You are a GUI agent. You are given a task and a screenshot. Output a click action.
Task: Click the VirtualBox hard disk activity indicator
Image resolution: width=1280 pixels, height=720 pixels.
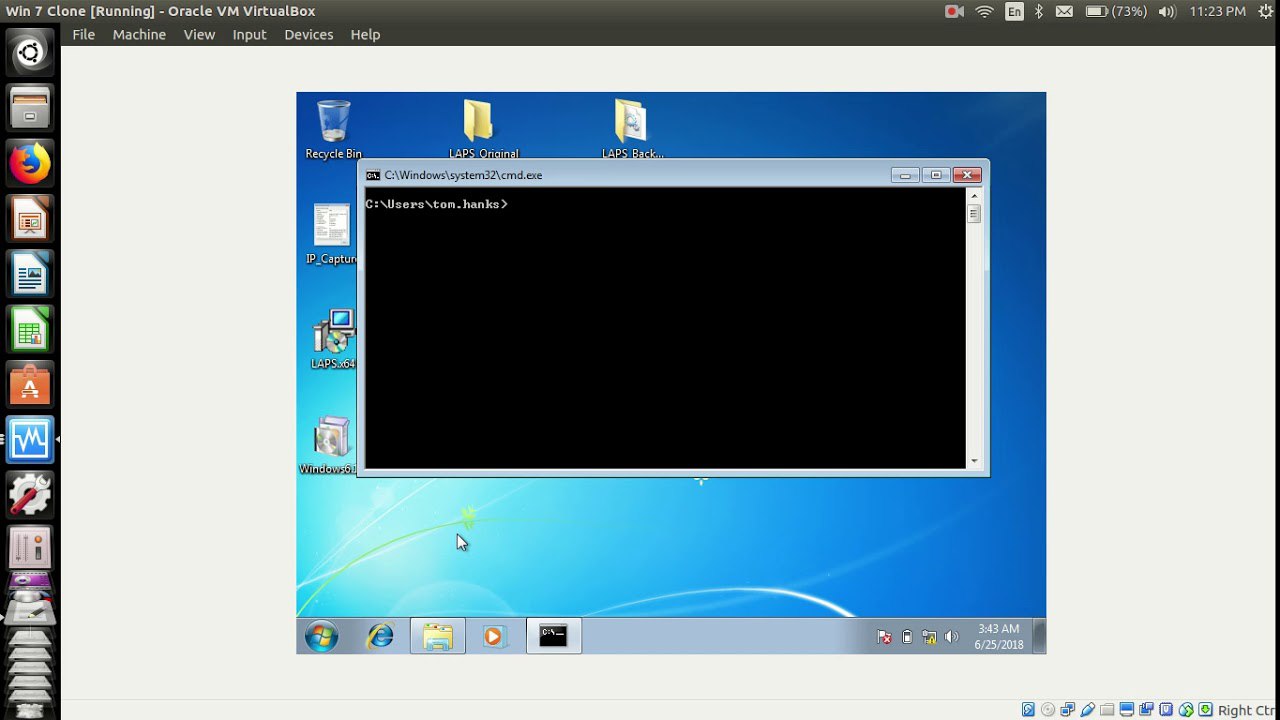1028,710
